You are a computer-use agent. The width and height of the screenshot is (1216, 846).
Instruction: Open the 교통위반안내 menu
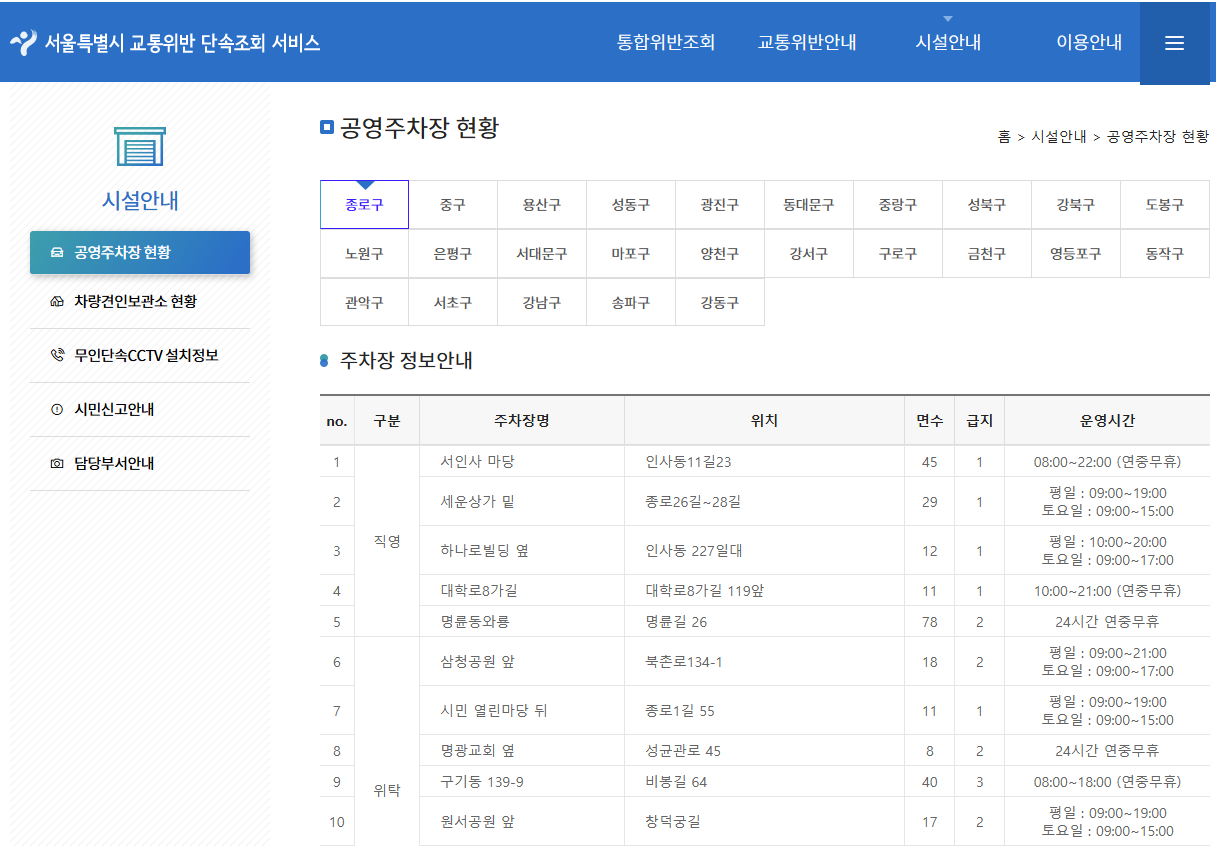tap(807, 43)
